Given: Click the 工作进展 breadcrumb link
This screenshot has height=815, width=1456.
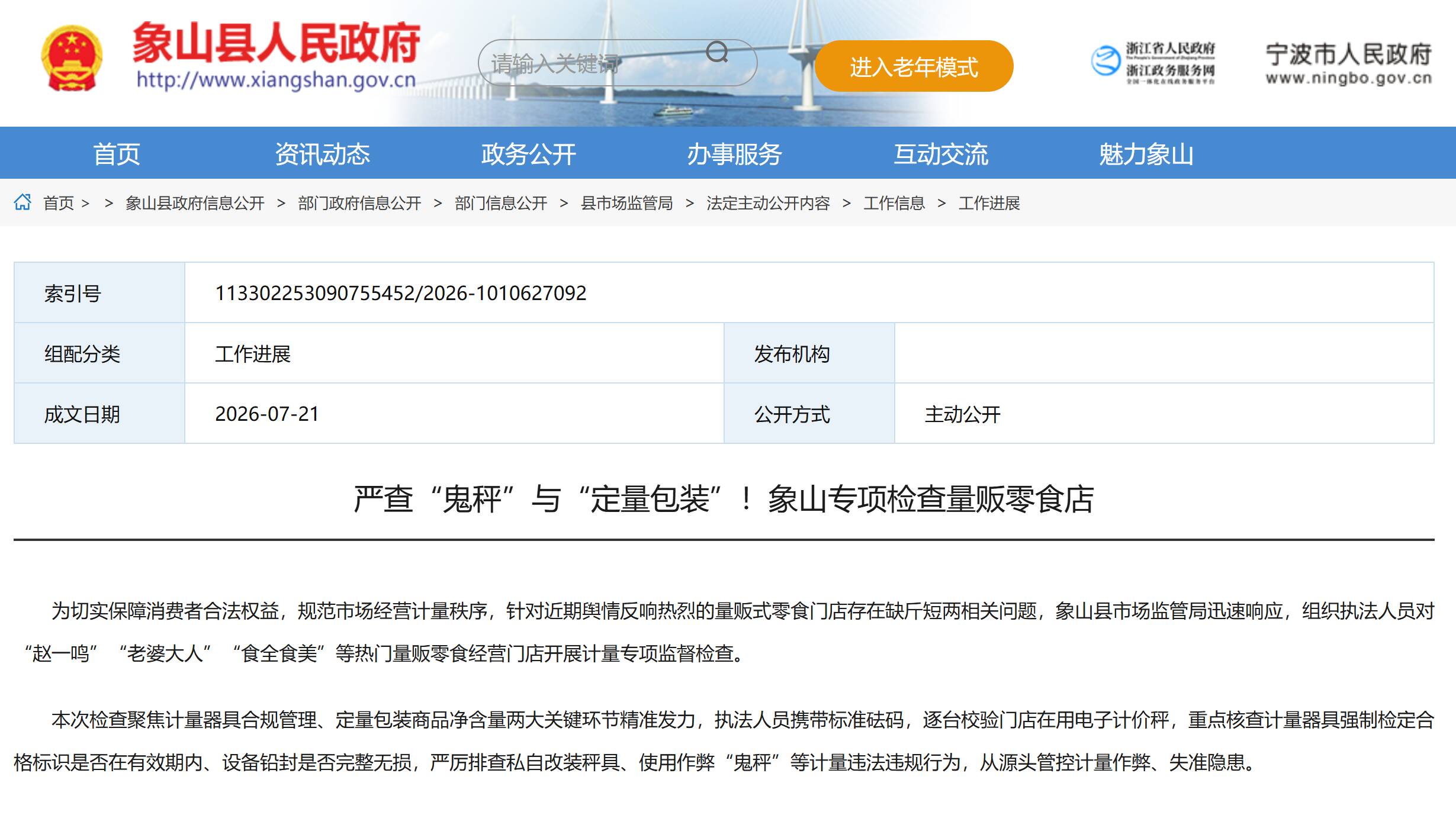Looking at the screenshot, I should pyautogui.click(x=989, y=203).
